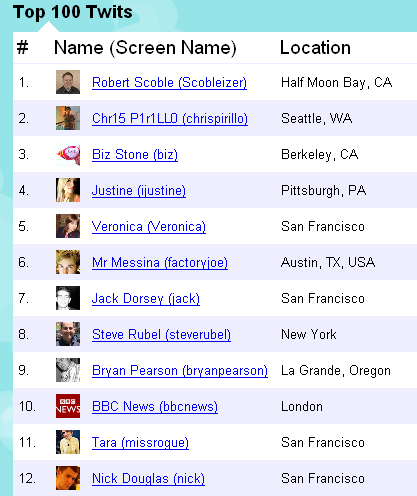Click Robert Scoble's avatar thumbnail
417x496 pixels.
click(68, 82)
